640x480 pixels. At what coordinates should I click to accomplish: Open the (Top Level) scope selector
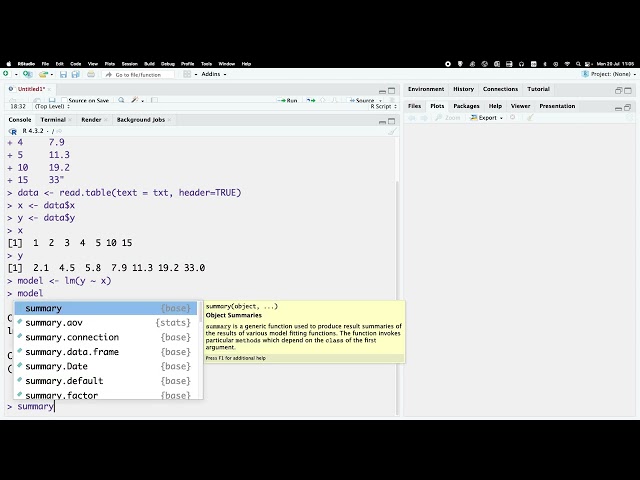[52, 107]
